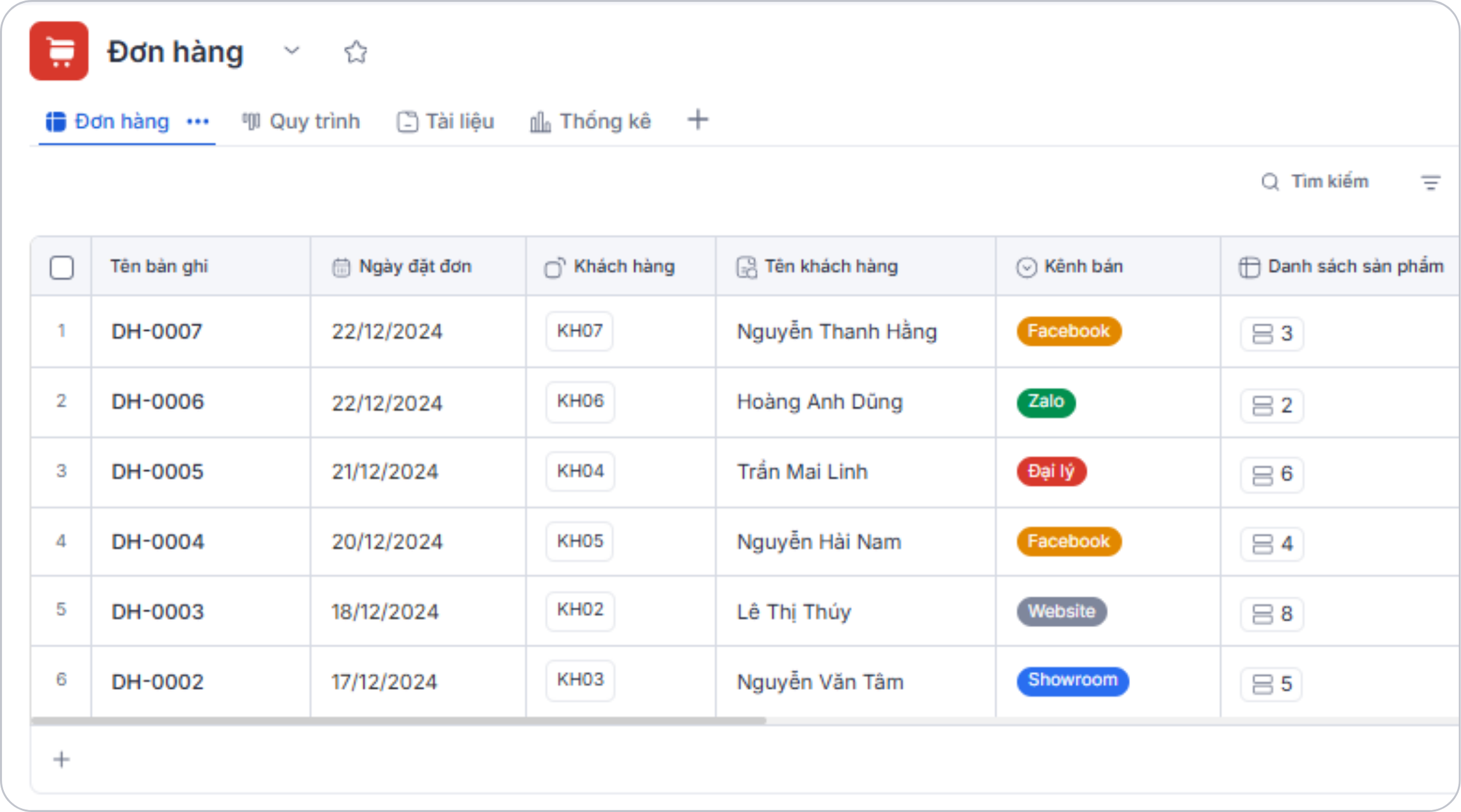Open record DH-0007
The image size is (1461, 812).
point(157,332)
